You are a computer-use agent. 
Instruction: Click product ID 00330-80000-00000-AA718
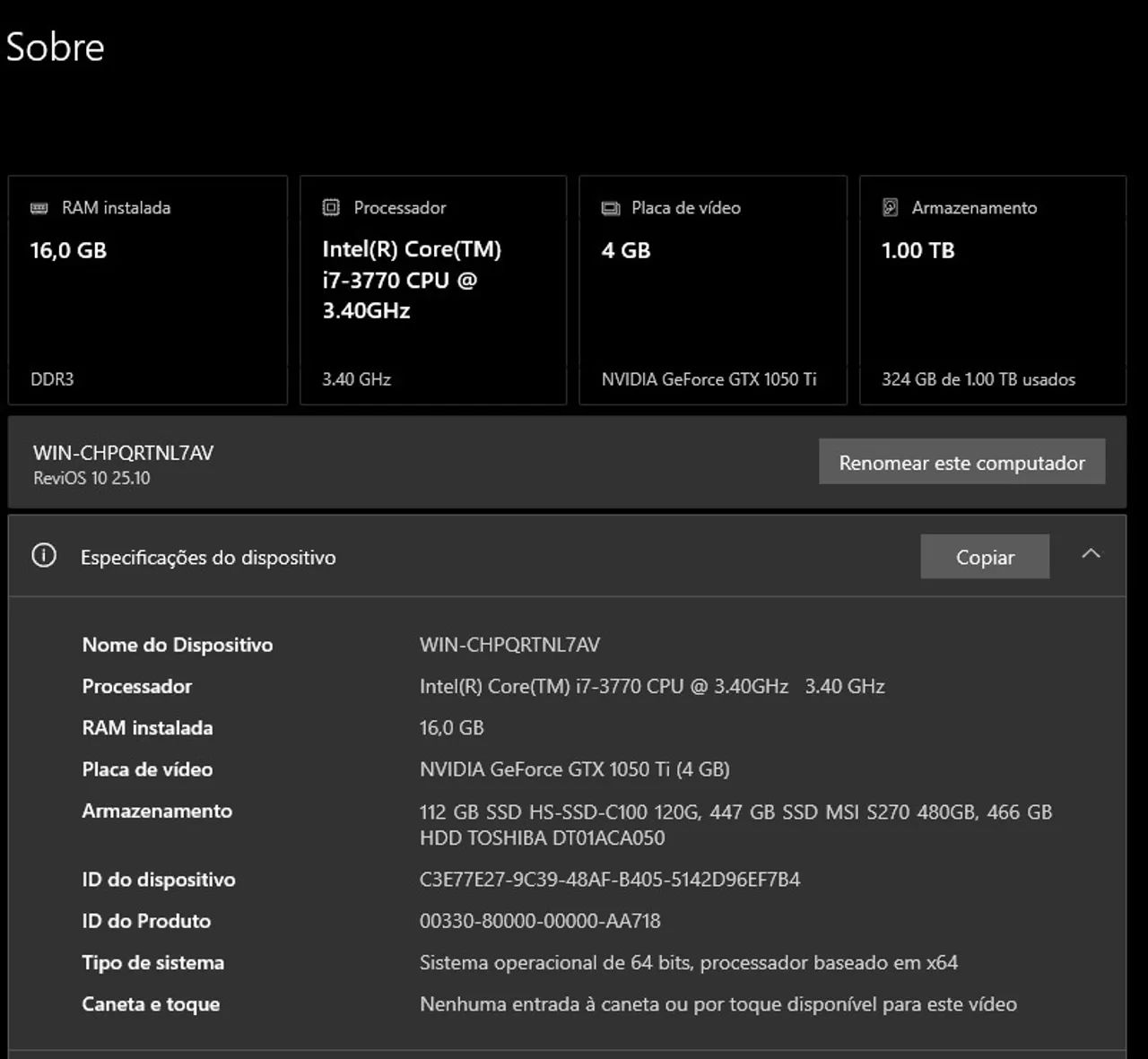pyautogui.click(x=540, y=921)
